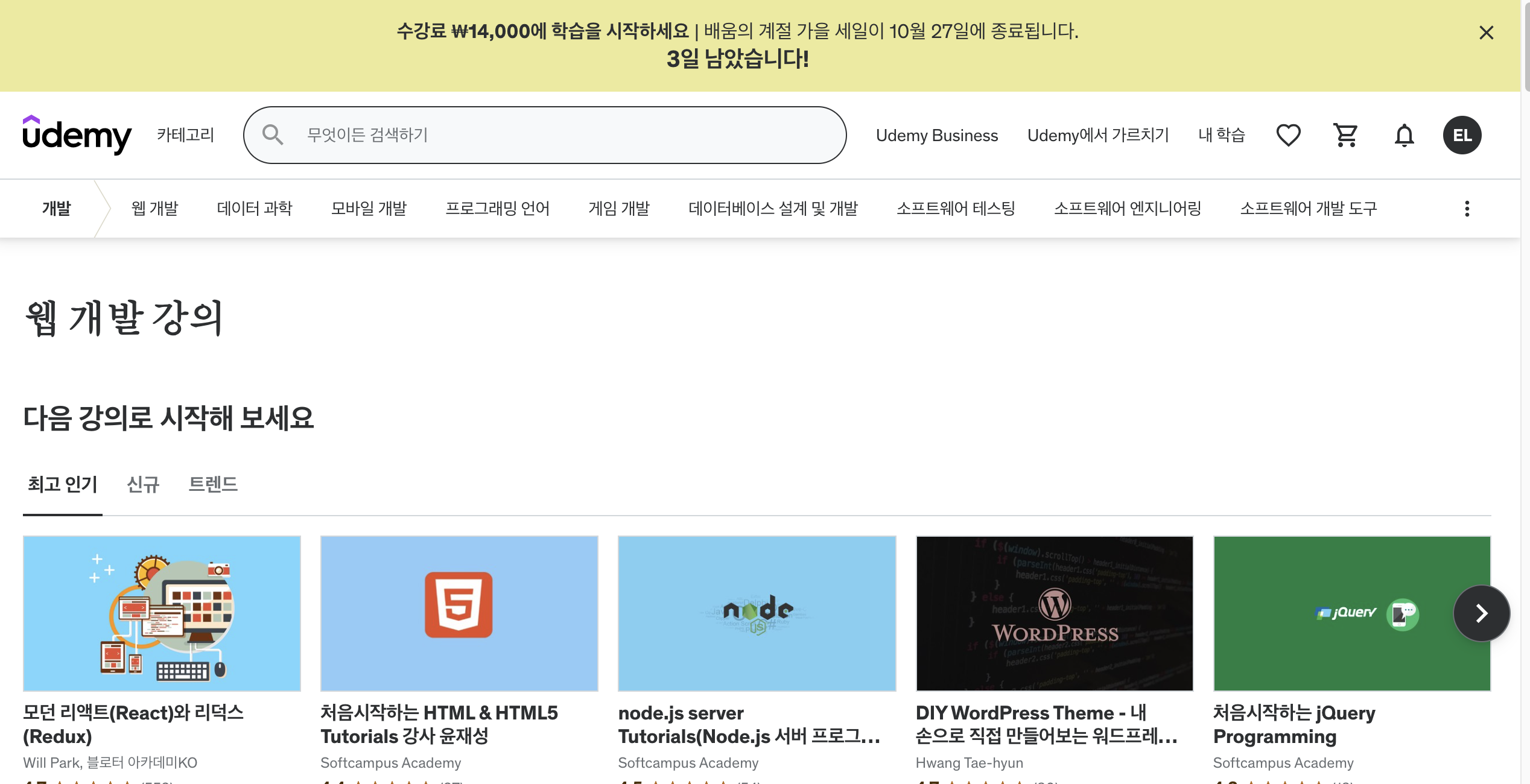Close the sale banner with X

pos(1486,33)
